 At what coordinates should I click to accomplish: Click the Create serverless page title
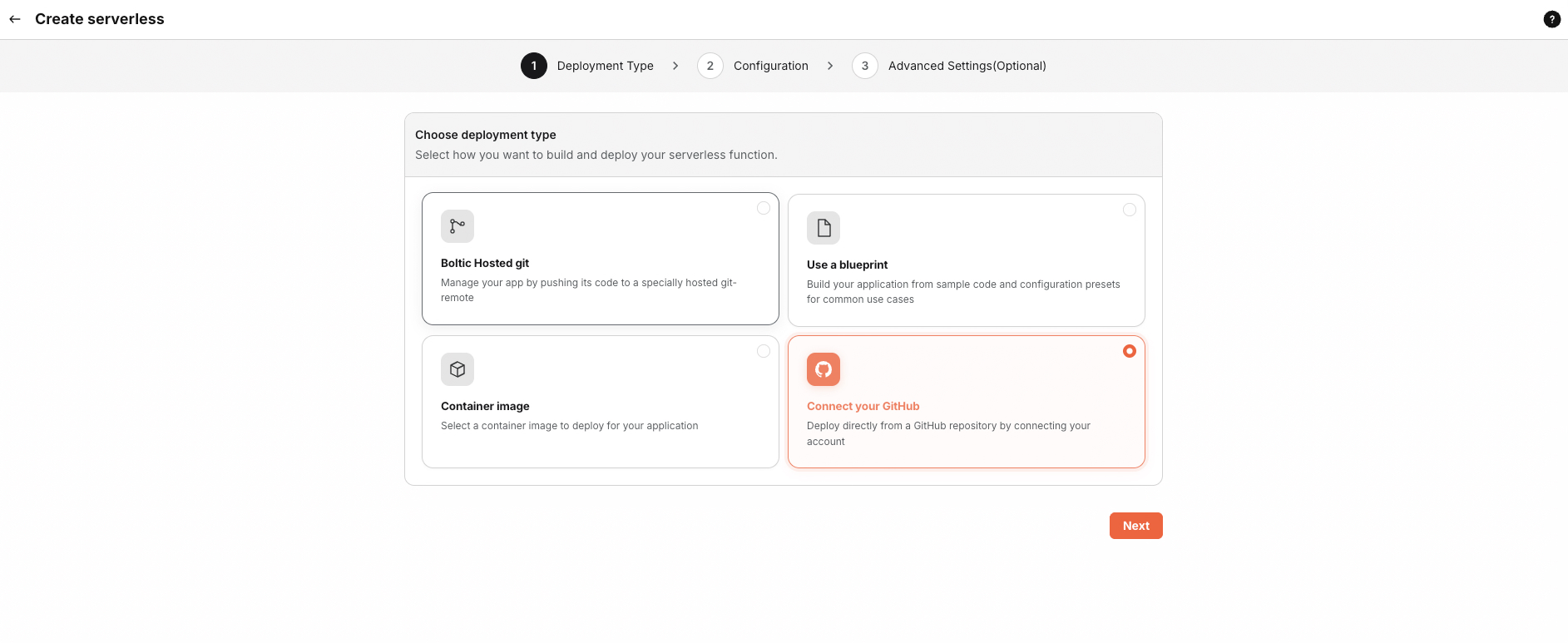click(x=100, y=19)
